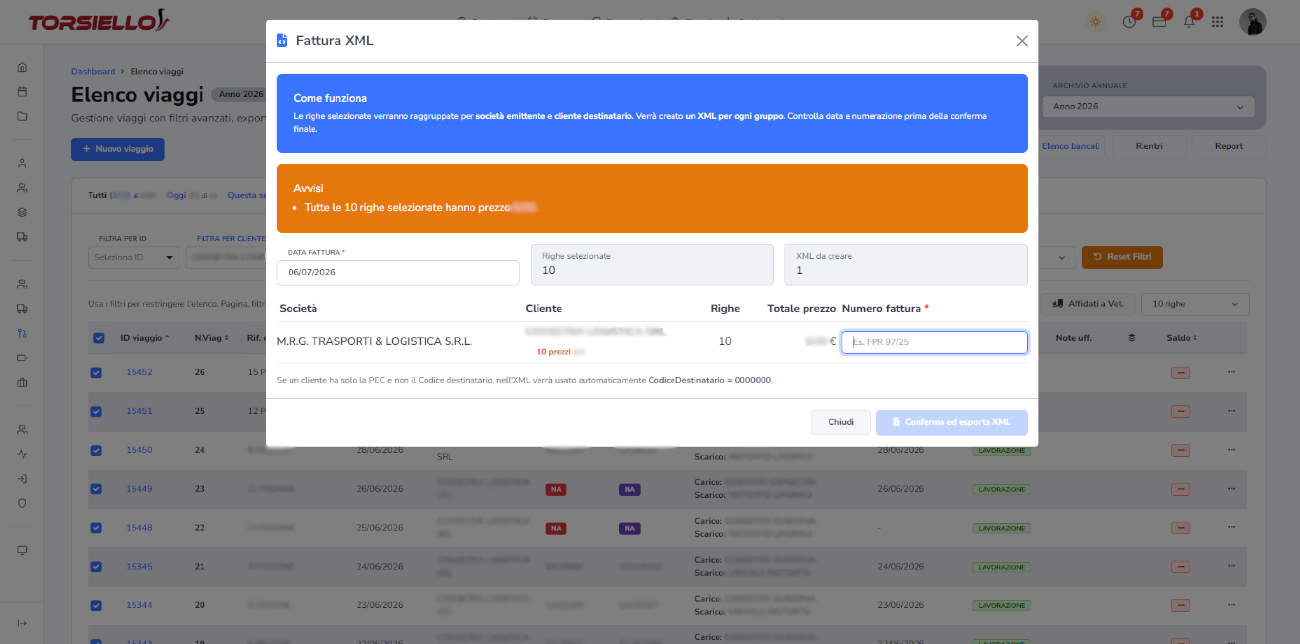Open the Elenco bancali tab button
Viewport: 1300px width, 644px height.
point(1070,146)
